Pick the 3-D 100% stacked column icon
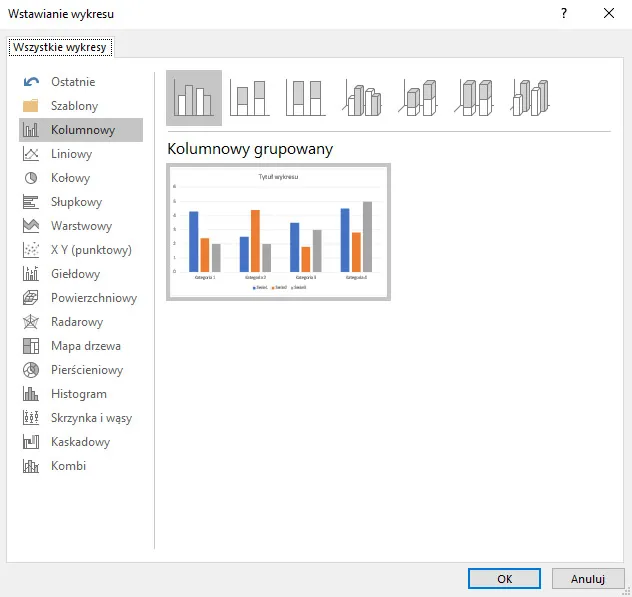 tap(476, 98)
